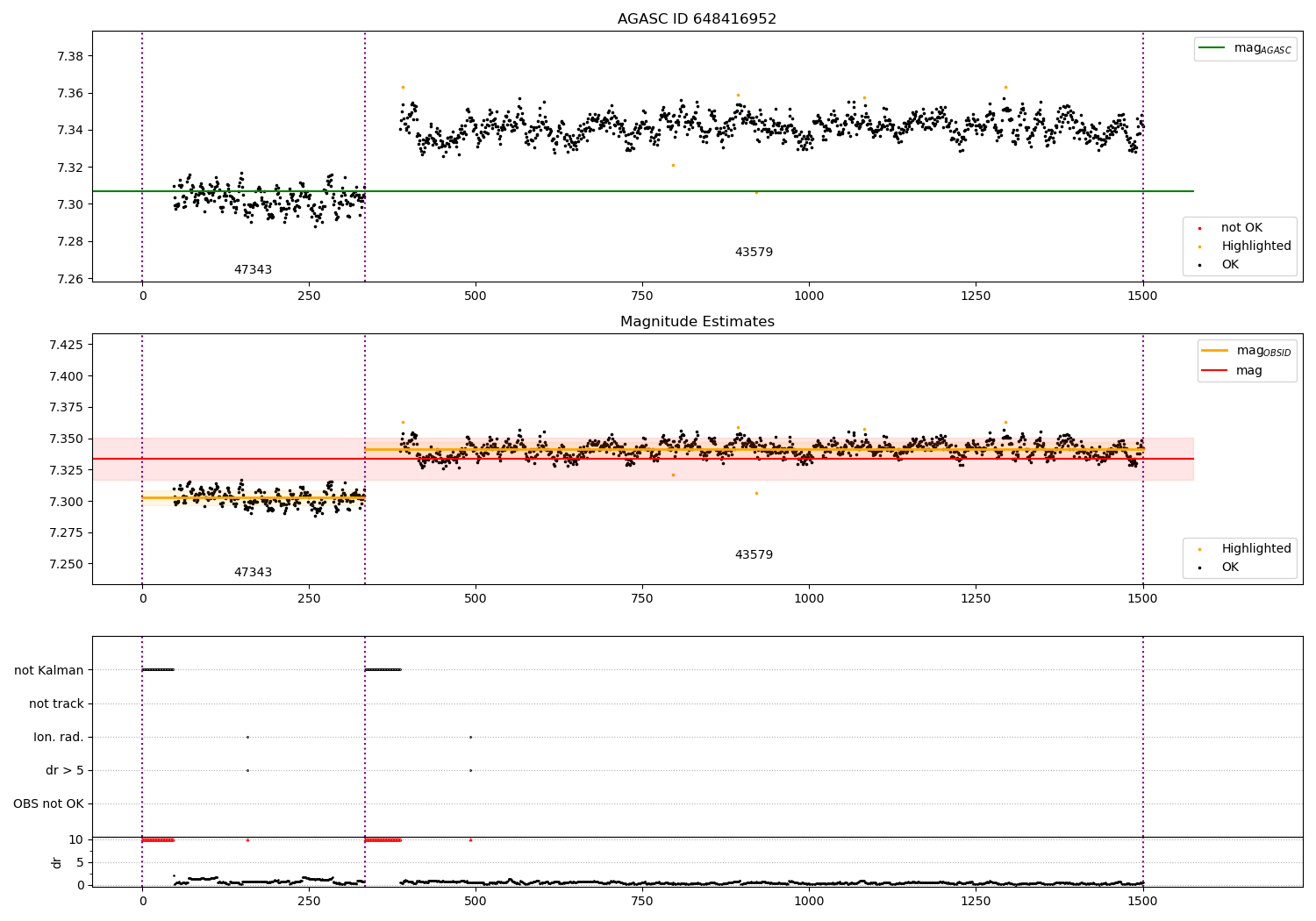Click 'not OK' legend entry in top plot

(1241, 228)
